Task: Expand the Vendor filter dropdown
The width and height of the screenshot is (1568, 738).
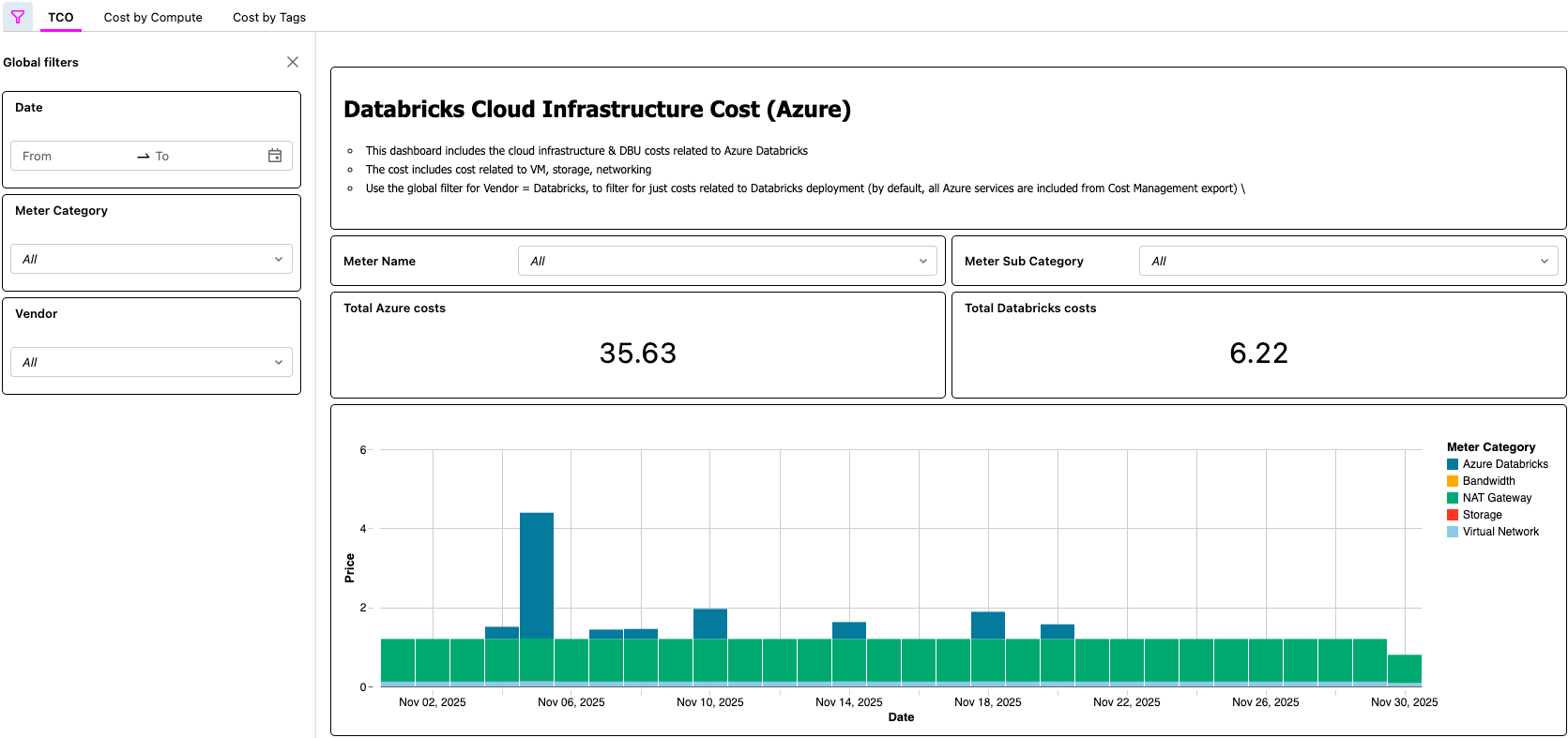Action: click(151, 362)
